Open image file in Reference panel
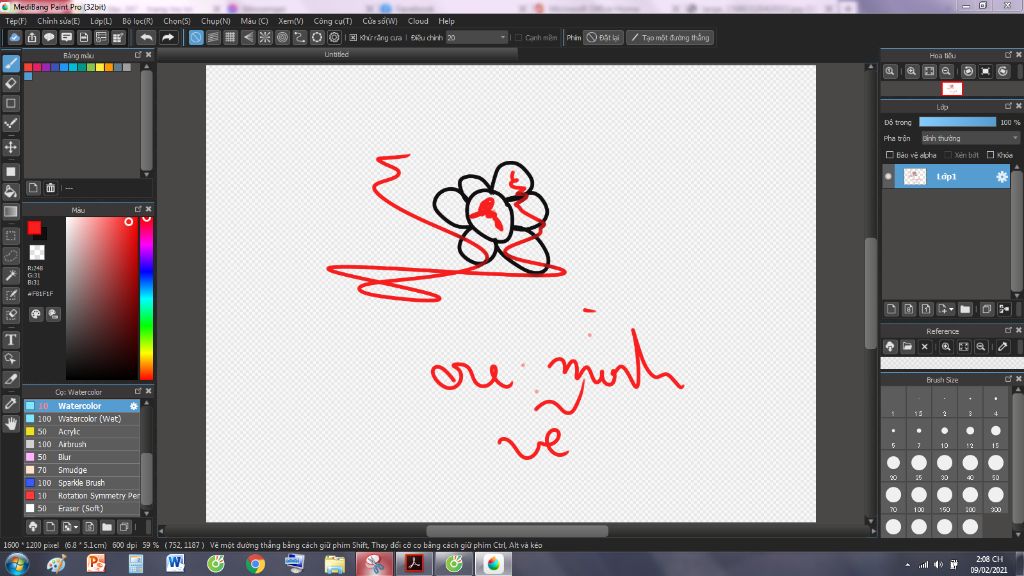The image size is (1024, 576). click(x=907, y=347)
